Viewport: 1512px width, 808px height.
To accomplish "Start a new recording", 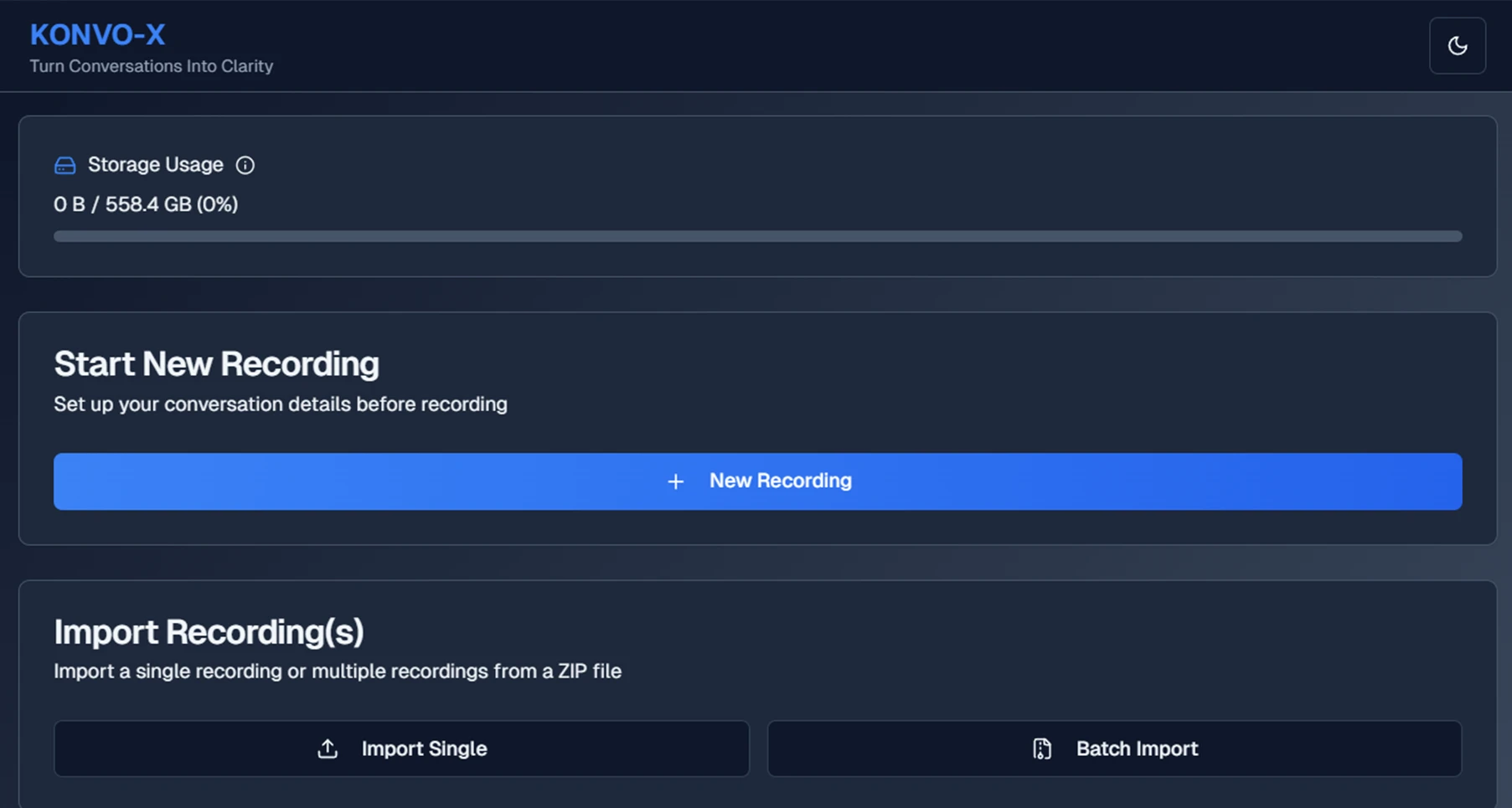I will [756, 481].
